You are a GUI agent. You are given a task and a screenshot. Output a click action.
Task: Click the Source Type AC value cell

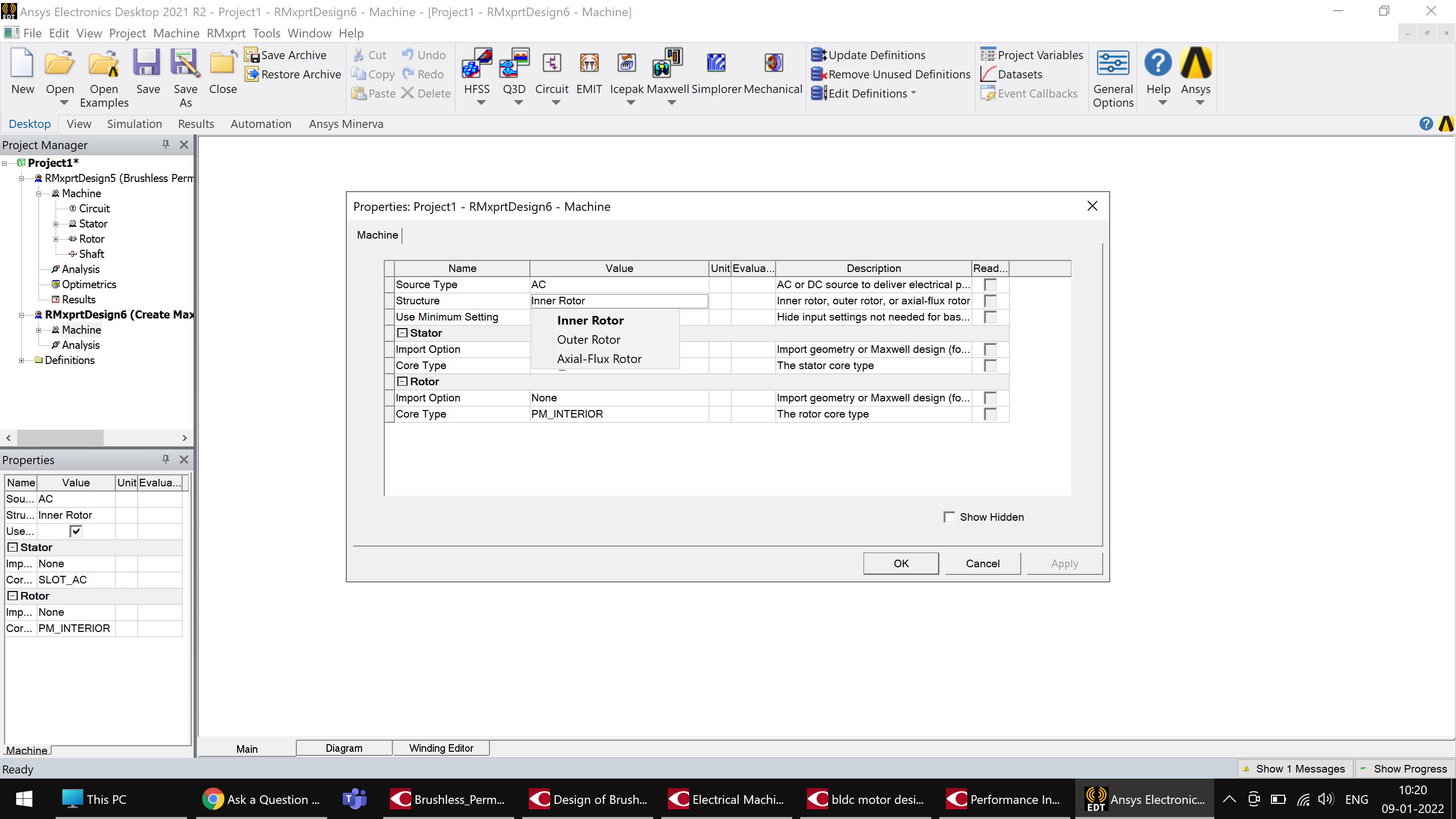click(619, 284)
